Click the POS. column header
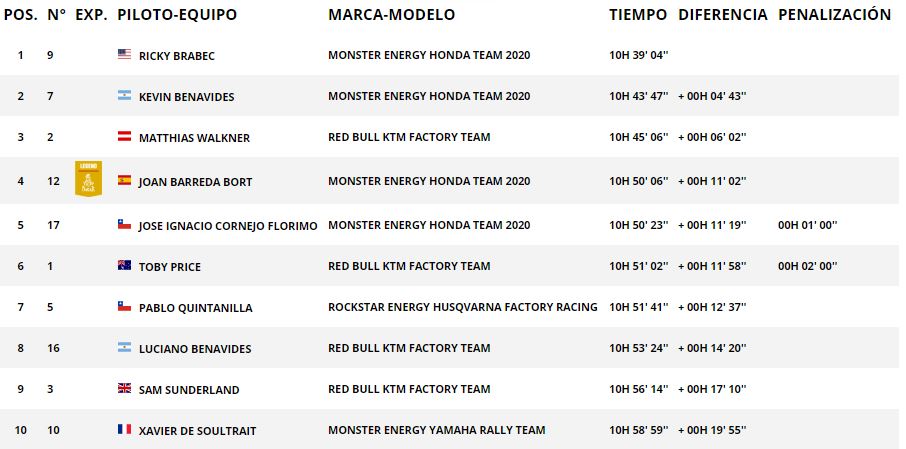The image size is (906, 449). coord(20,15)
